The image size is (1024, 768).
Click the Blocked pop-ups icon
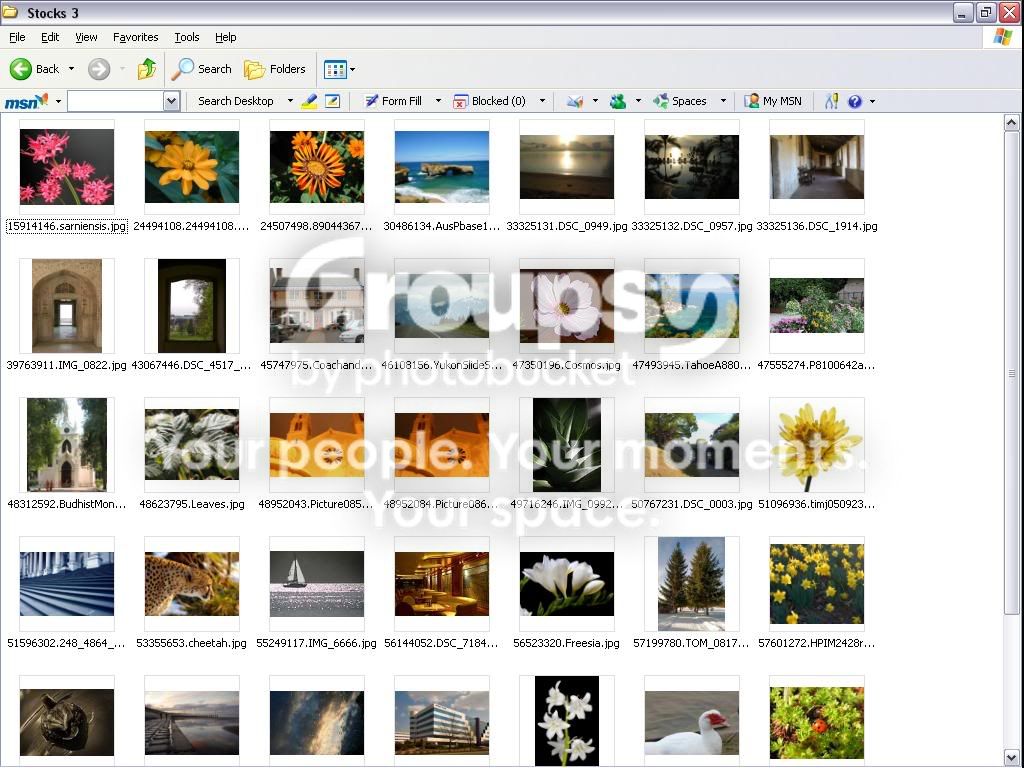point(460,101)
